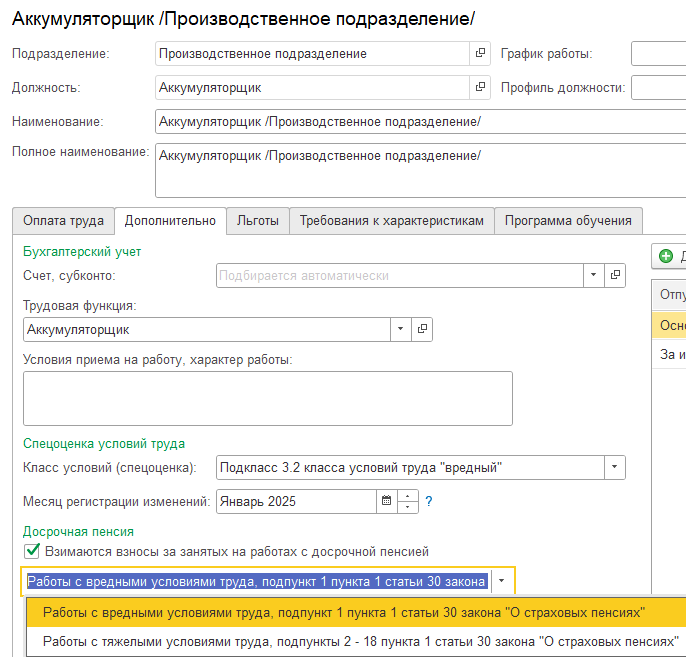Click open icon beside Трудовая функция field
This screenshot has height=657, width=686.
(422, 329)
